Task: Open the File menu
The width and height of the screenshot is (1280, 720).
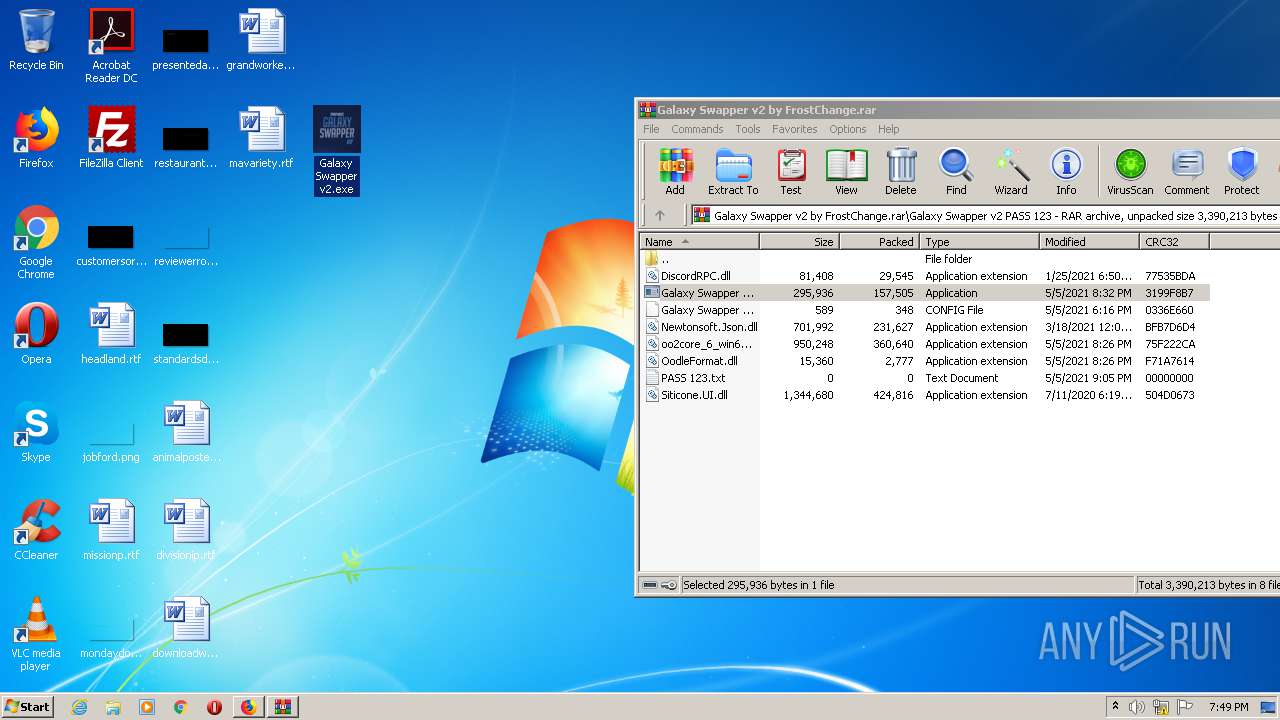Action: pyautogui.click(x=651, y=129)
